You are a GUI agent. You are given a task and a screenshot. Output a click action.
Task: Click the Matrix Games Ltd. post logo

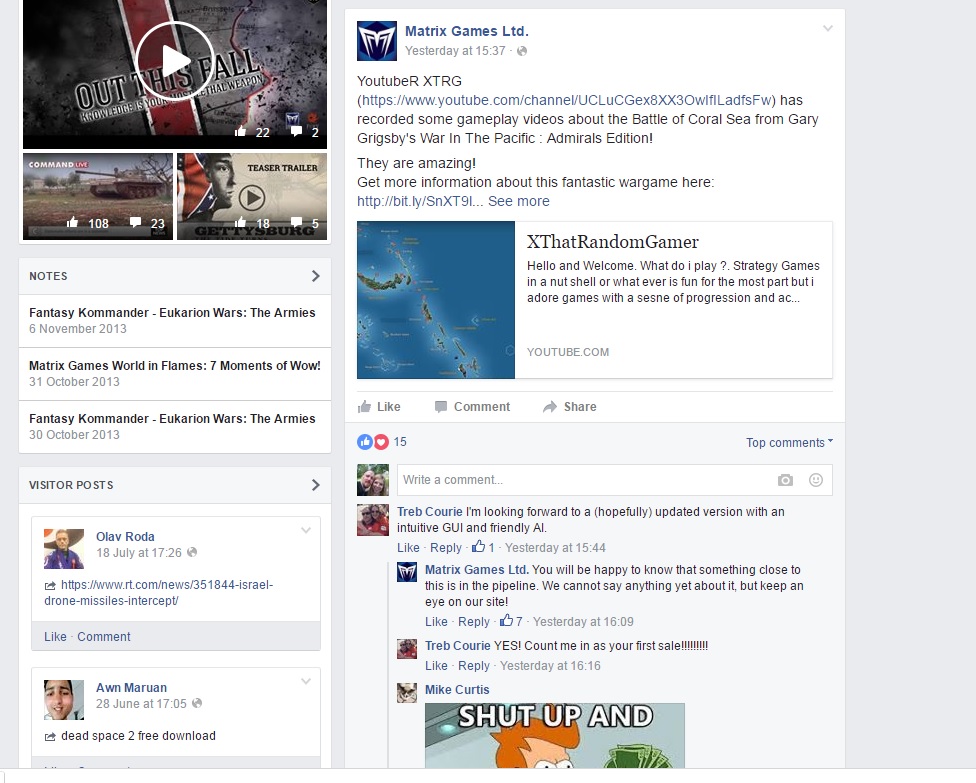click(x=377, y=41)
